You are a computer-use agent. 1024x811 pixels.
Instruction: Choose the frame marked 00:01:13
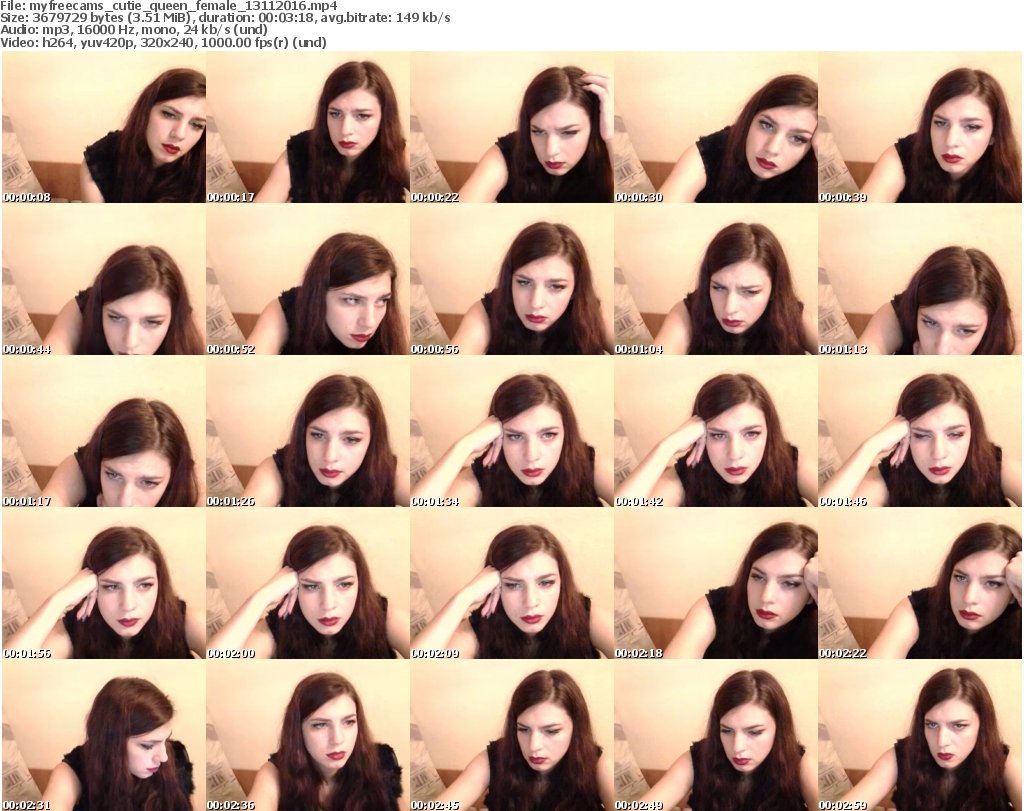(x=920, y=279)
